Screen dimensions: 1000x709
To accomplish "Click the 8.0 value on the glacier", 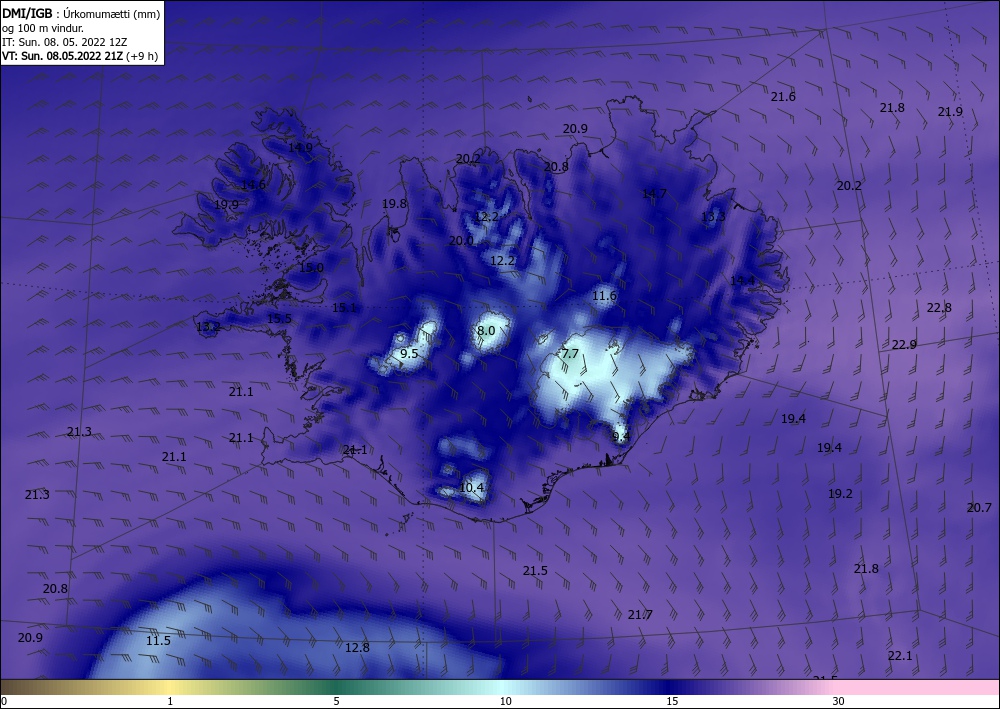I will point(486,331).
